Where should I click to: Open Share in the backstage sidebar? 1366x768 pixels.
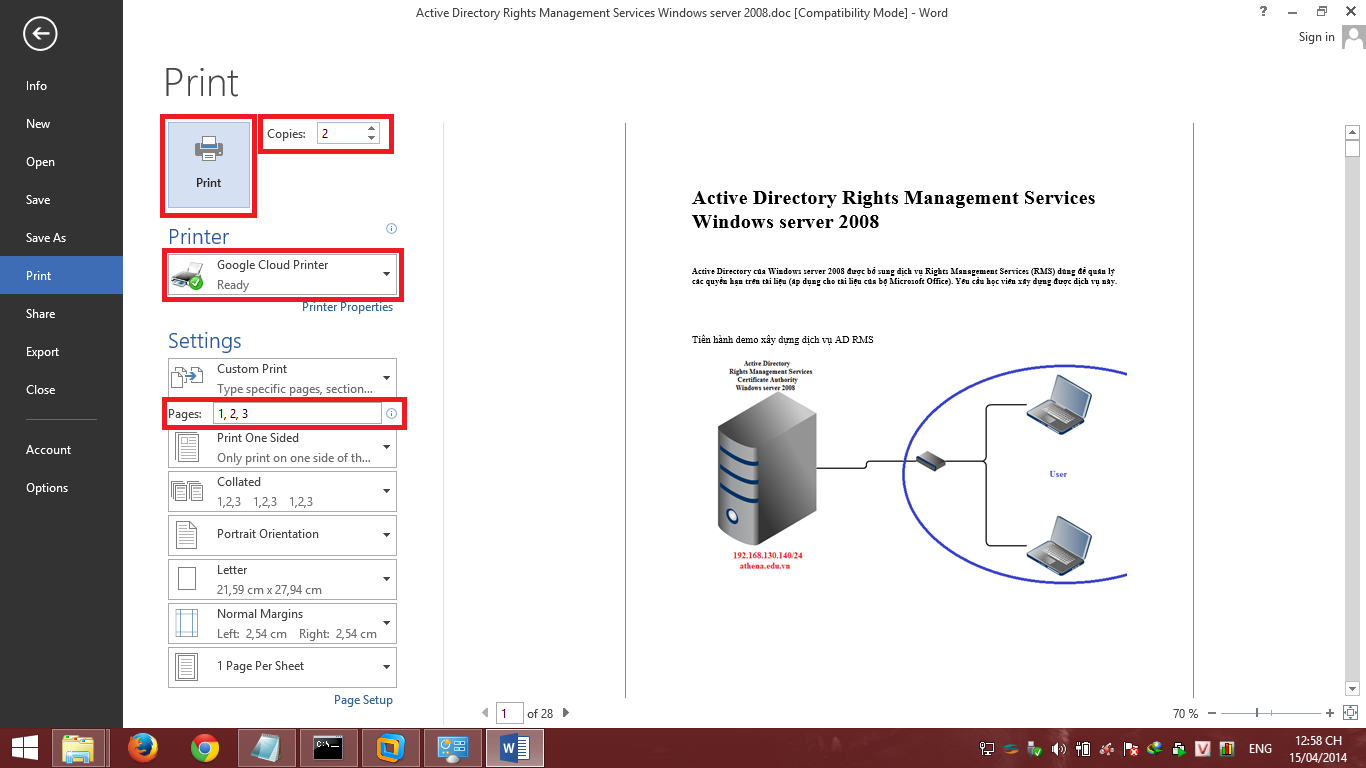tap(61, 314)
